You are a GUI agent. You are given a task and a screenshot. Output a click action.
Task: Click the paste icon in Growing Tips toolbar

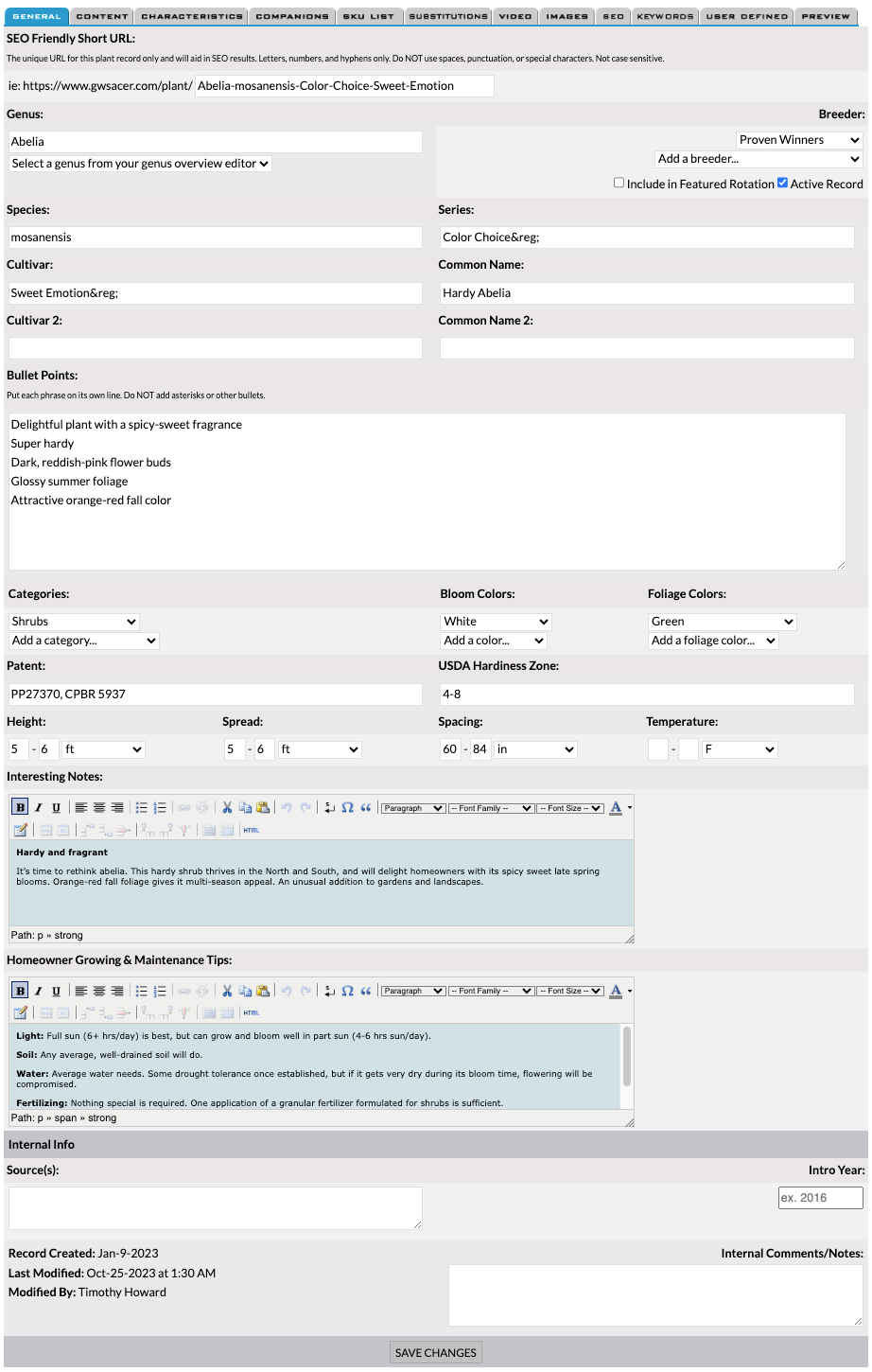click(x=263, y=991)
